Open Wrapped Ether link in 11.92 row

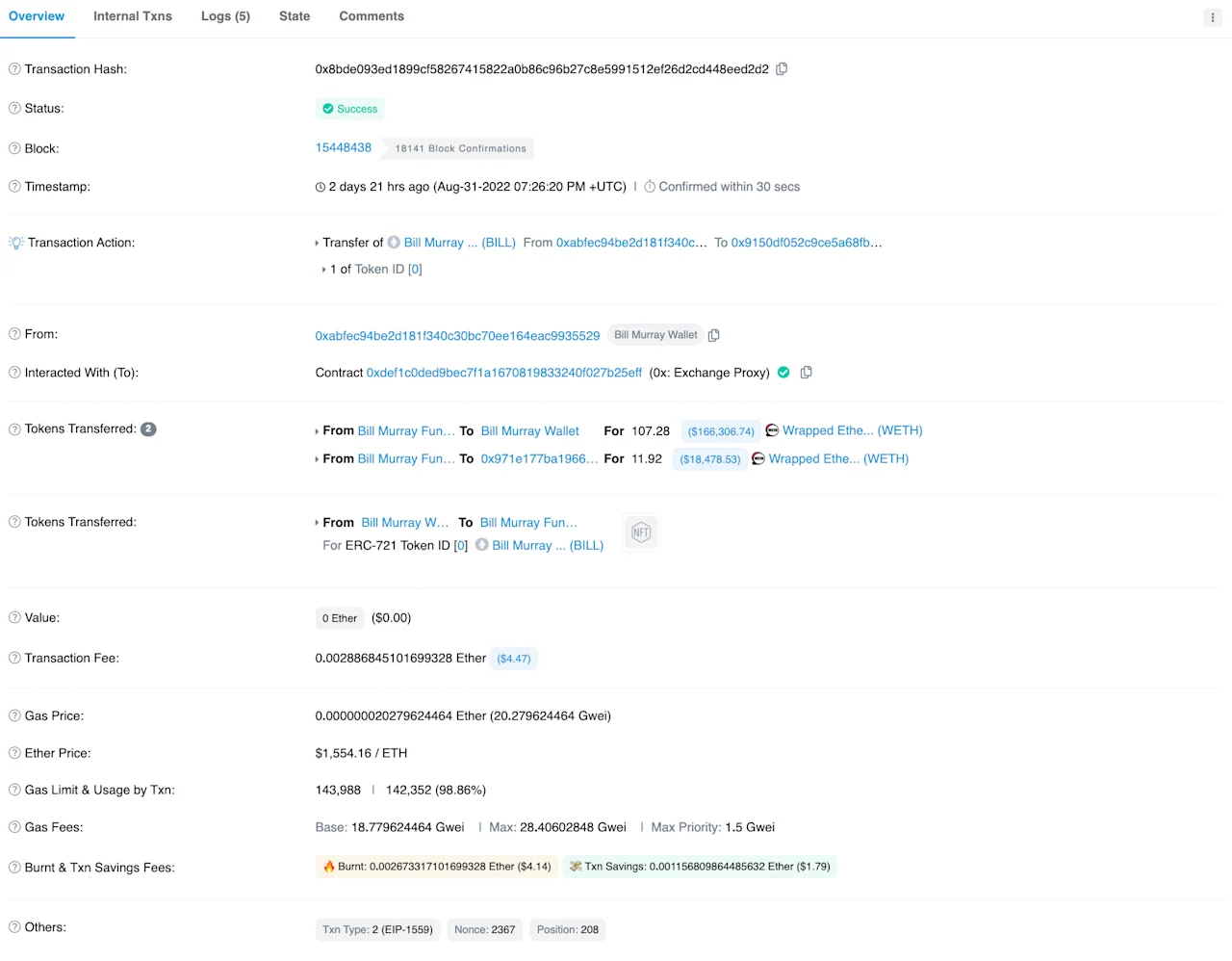pyautogui.click(x=839, y=458)
